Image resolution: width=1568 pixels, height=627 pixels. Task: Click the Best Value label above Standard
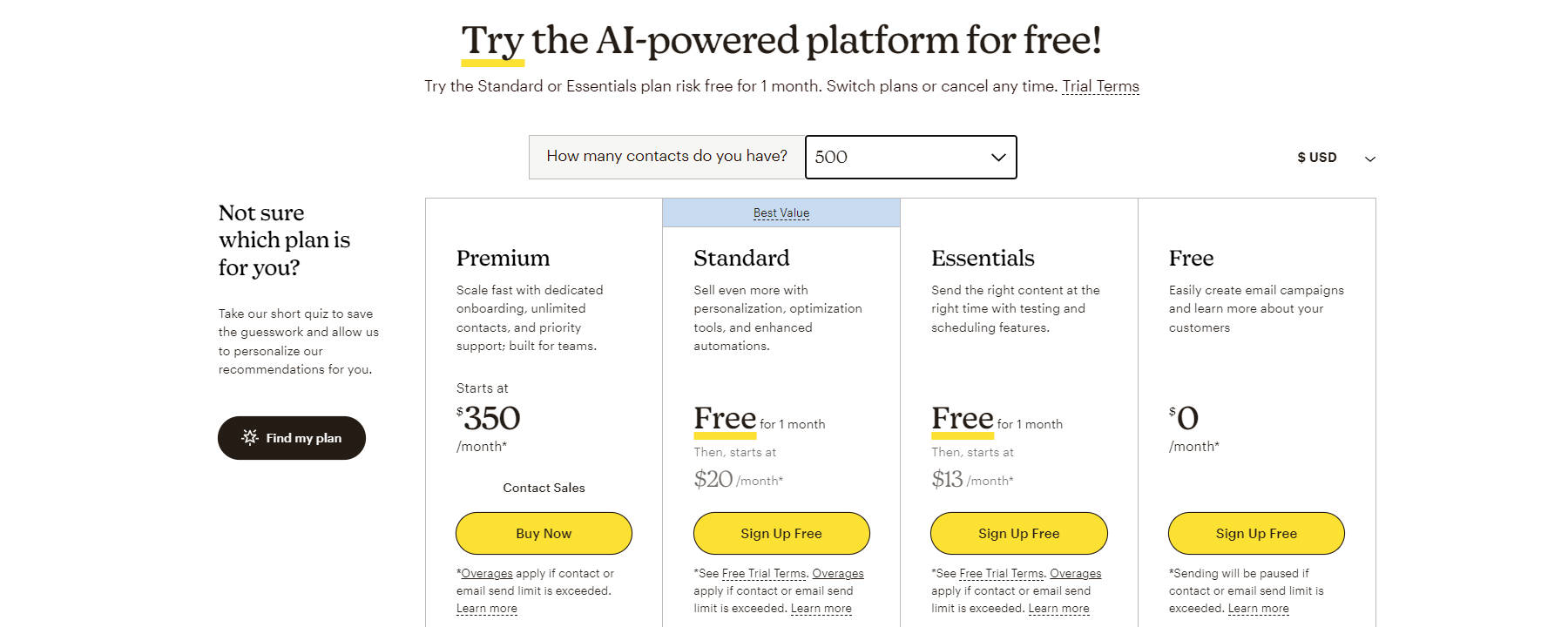[781, 212]
